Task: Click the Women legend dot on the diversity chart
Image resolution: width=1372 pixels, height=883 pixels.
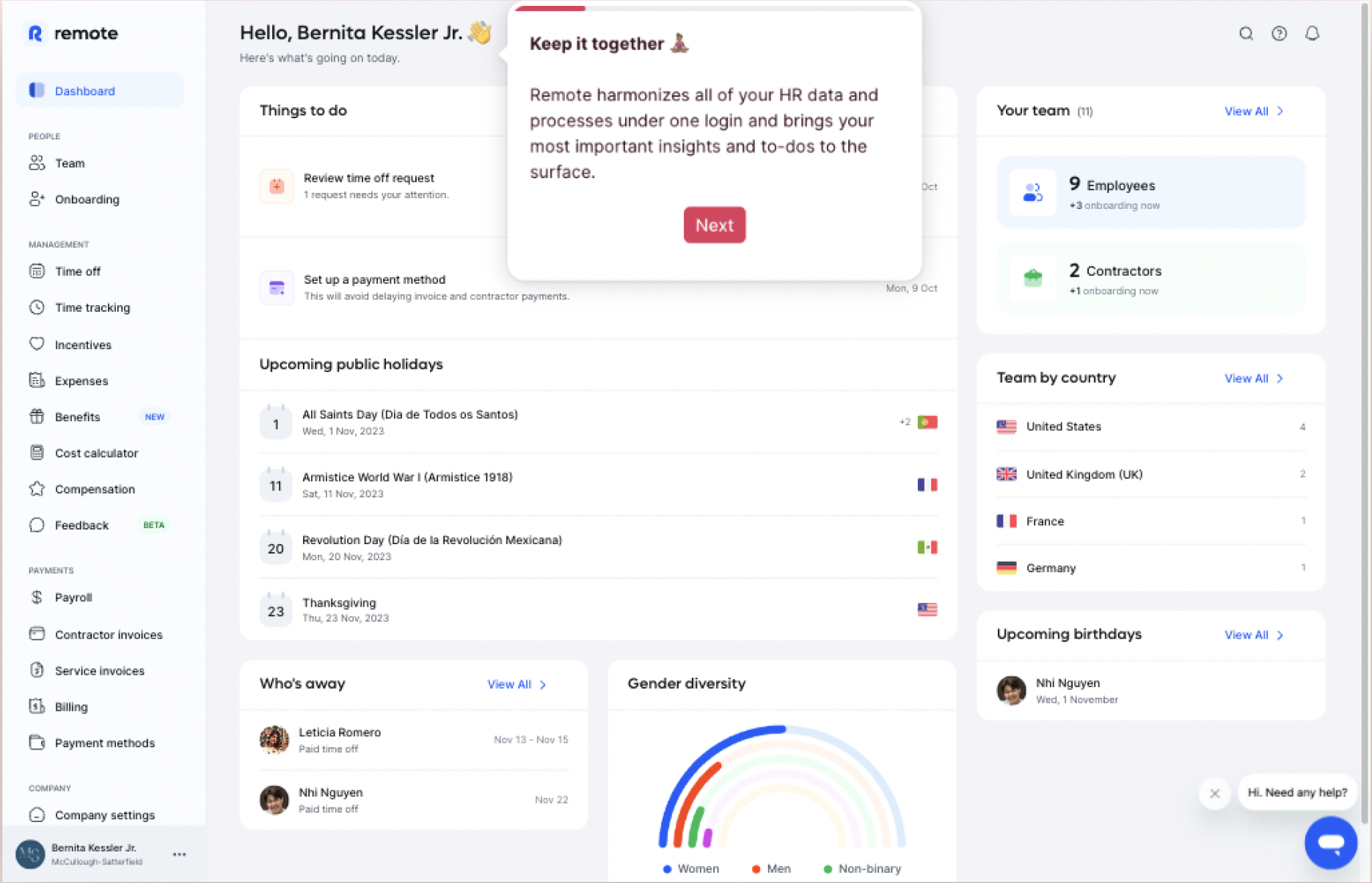Action: pyautogui.click(x=667, y=868)
